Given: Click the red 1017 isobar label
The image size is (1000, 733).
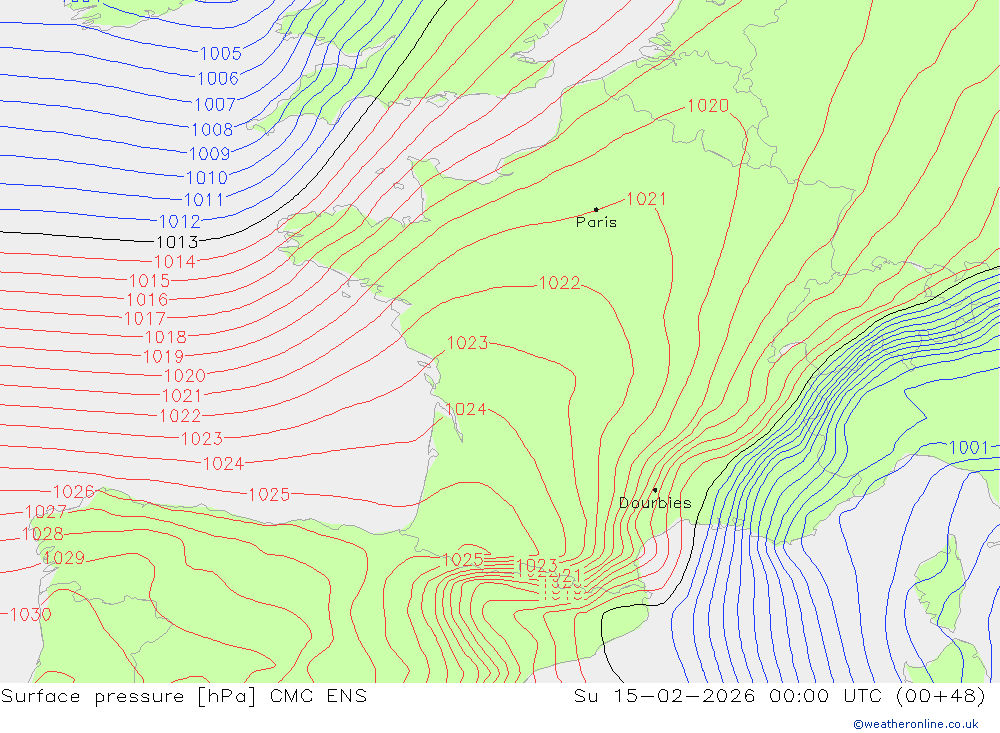Looking at the screenshot, I should click(145, 318).
